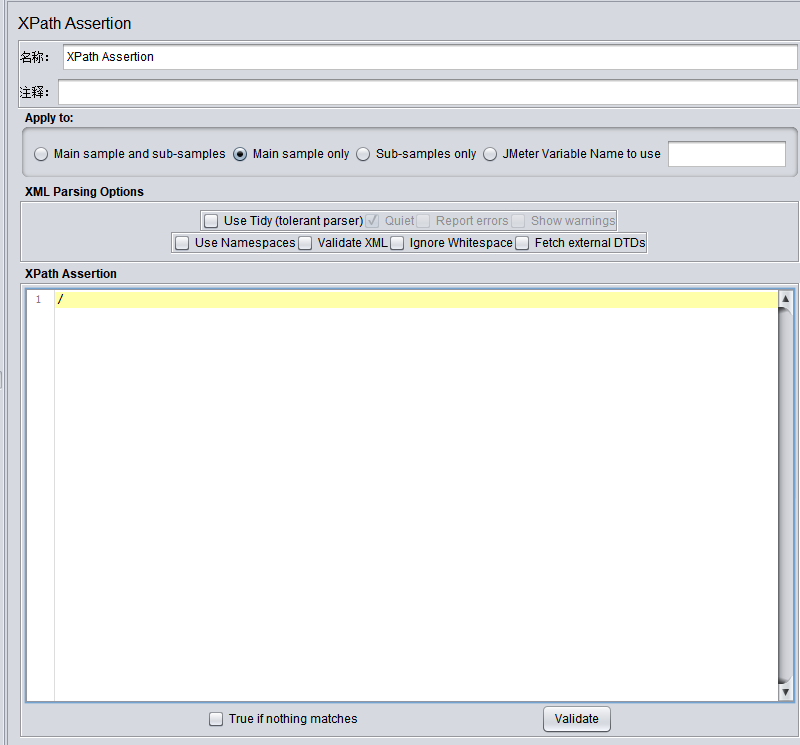Click the Validate button
The height and width of the screenshot is (745, 800).
point(577,719)
